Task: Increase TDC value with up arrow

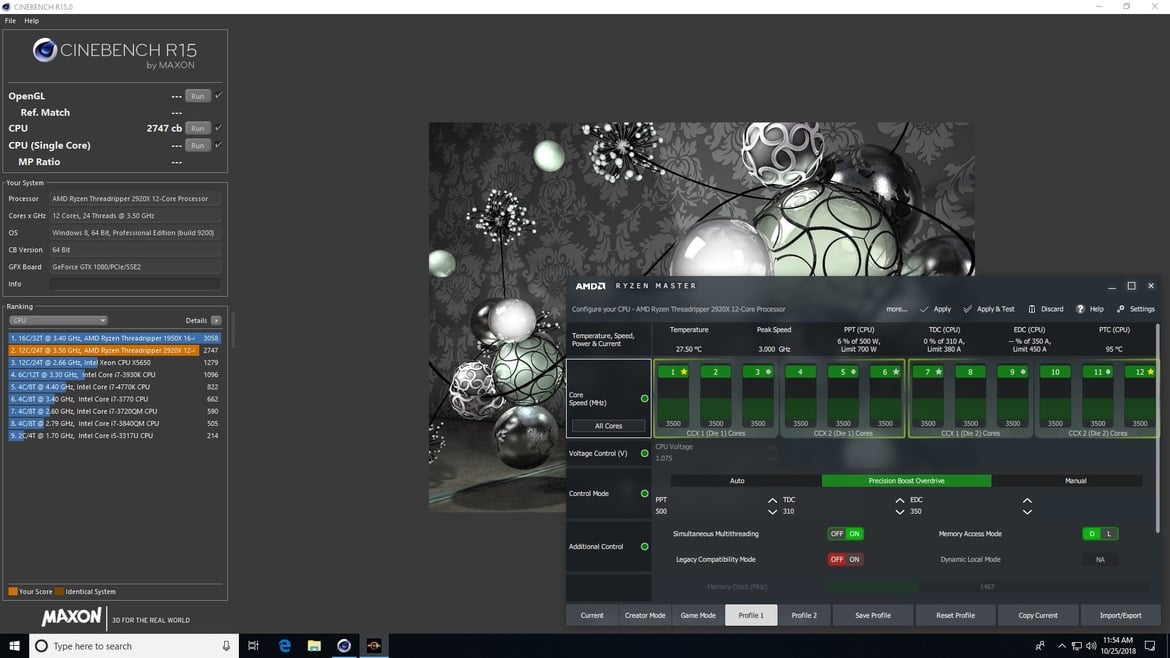Action: (900, 501)
